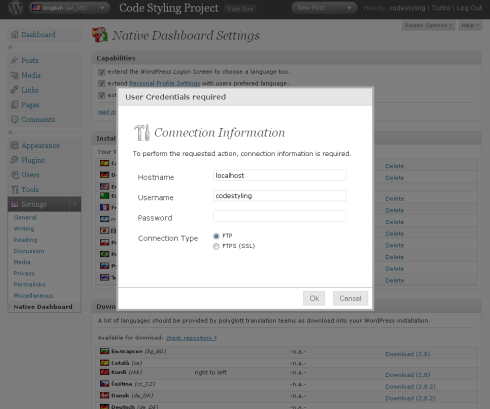Open the Permalinks settings submenu item
The width and height of the screenshot is (490, 409).
29,284
